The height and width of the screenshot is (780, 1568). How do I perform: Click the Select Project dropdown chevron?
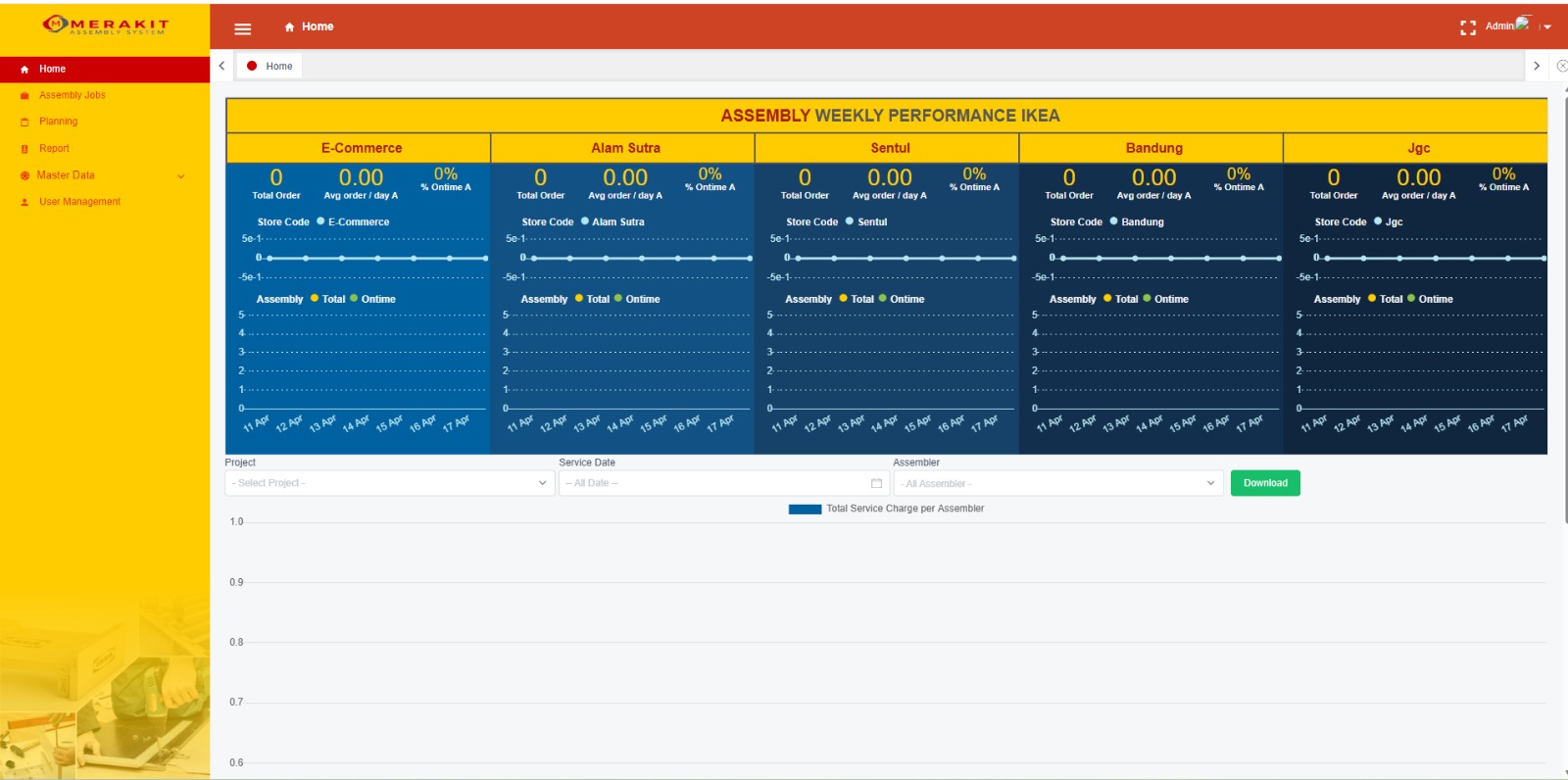click(543, 483)
